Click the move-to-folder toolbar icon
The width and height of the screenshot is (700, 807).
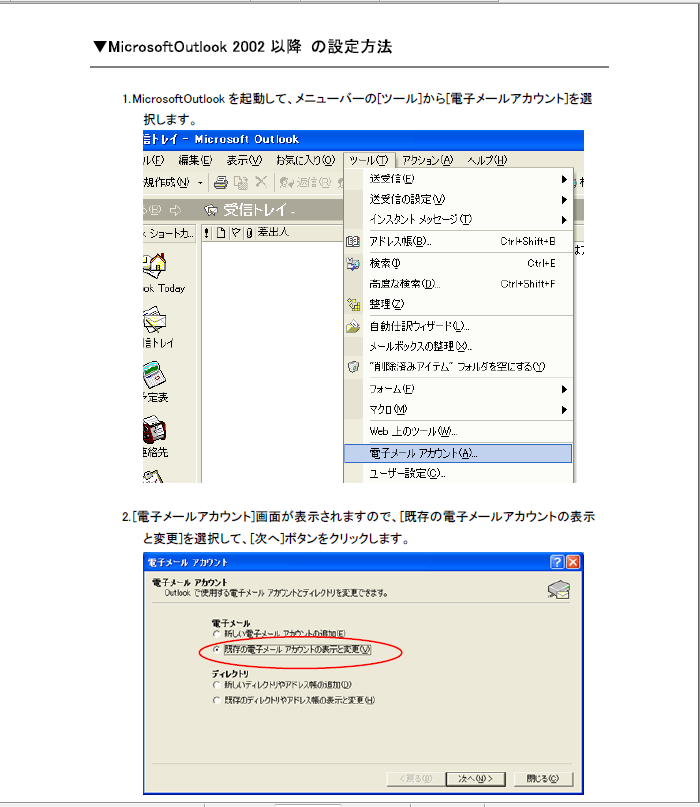[x=241, y=182]
